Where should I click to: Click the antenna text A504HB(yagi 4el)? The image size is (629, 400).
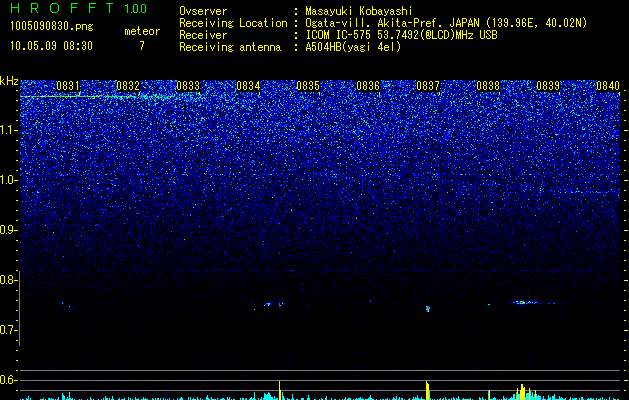(x=353, y=47)
